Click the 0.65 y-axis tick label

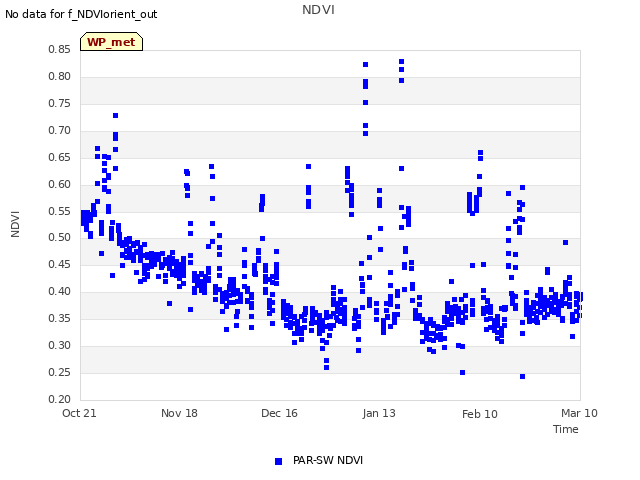(x=60, y=157)
